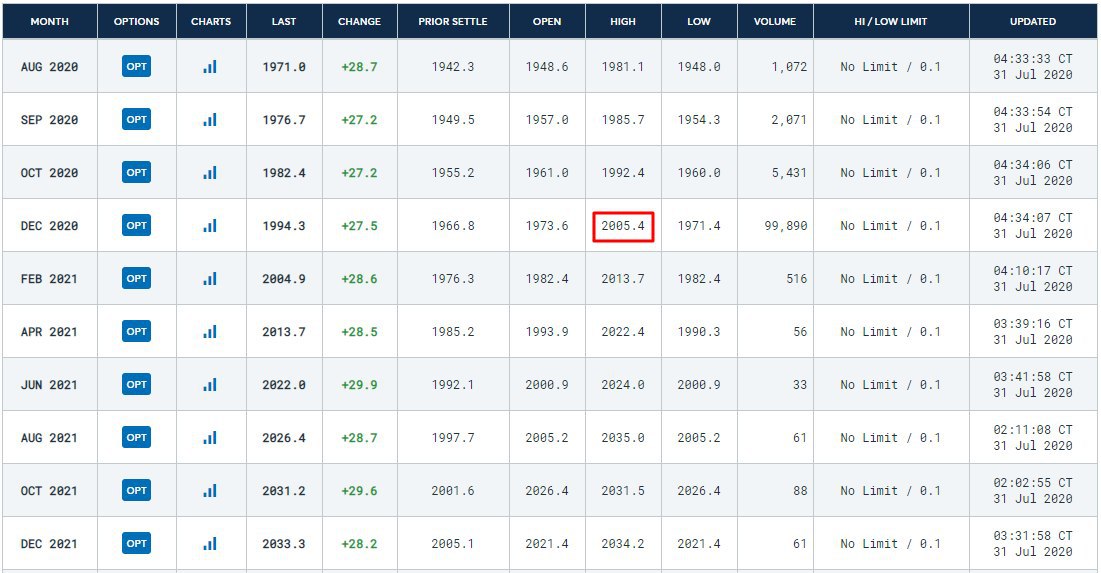Click the open value 1957.0

(547, 120)
